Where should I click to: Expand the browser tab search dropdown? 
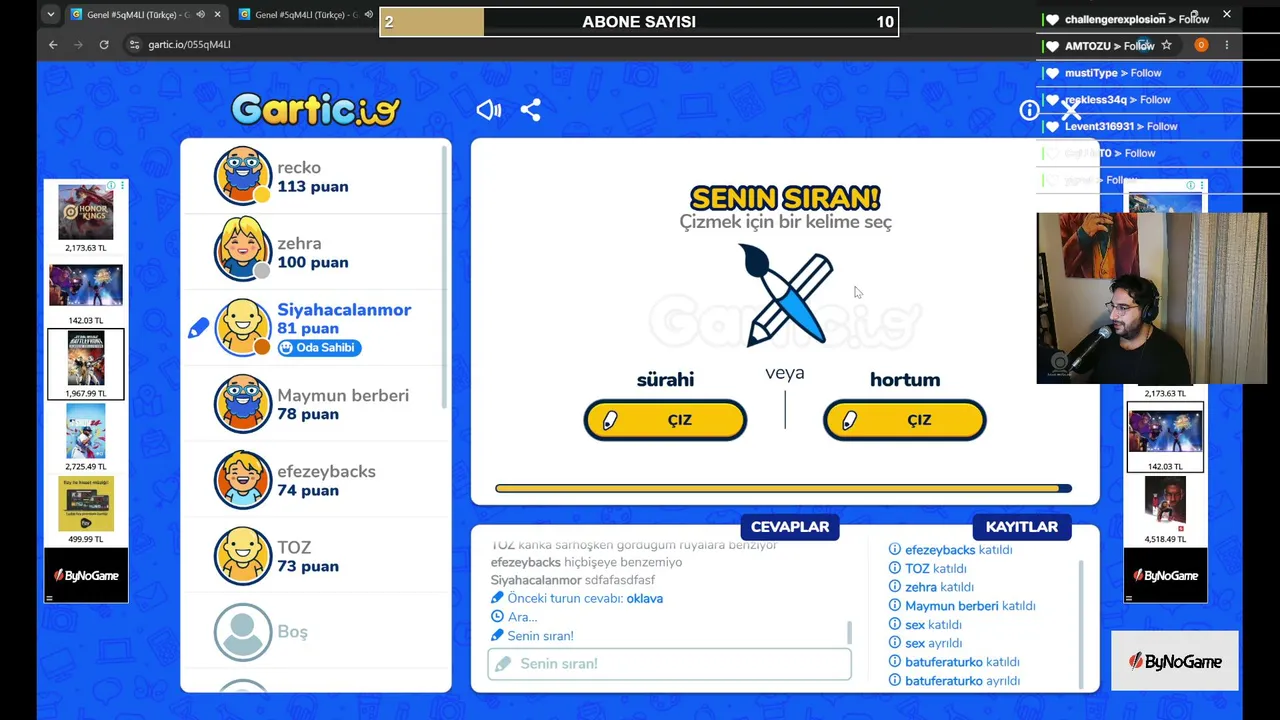click(x=50, y=15)
